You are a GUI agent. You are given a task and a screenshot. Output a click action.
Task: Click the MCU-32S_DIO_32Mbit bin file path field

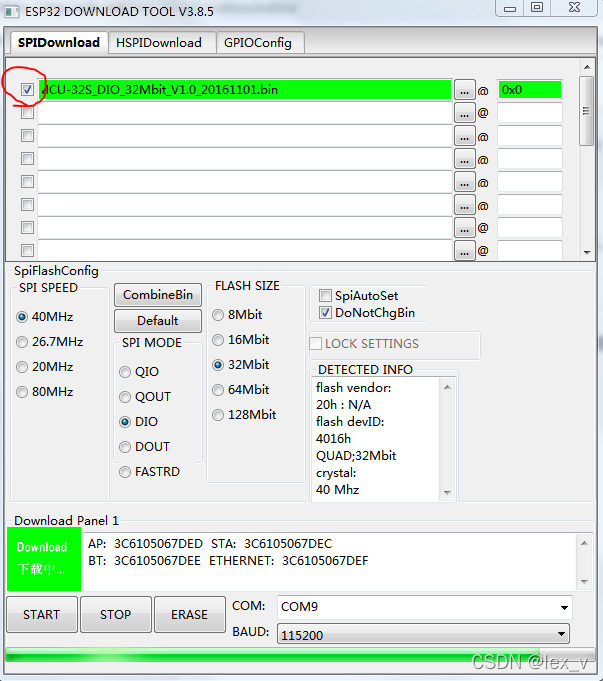point(245,90)
